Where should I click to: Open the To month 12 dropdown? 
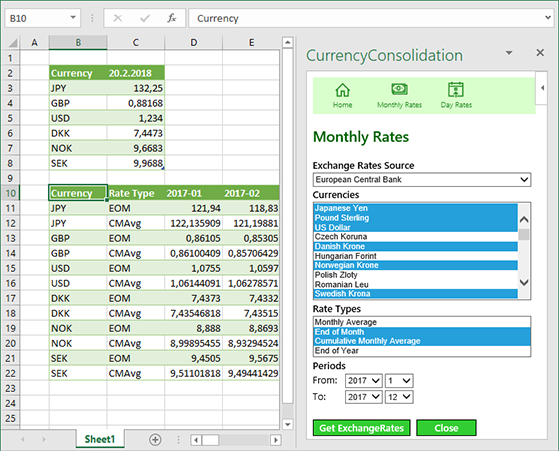(x=399, y=397)
